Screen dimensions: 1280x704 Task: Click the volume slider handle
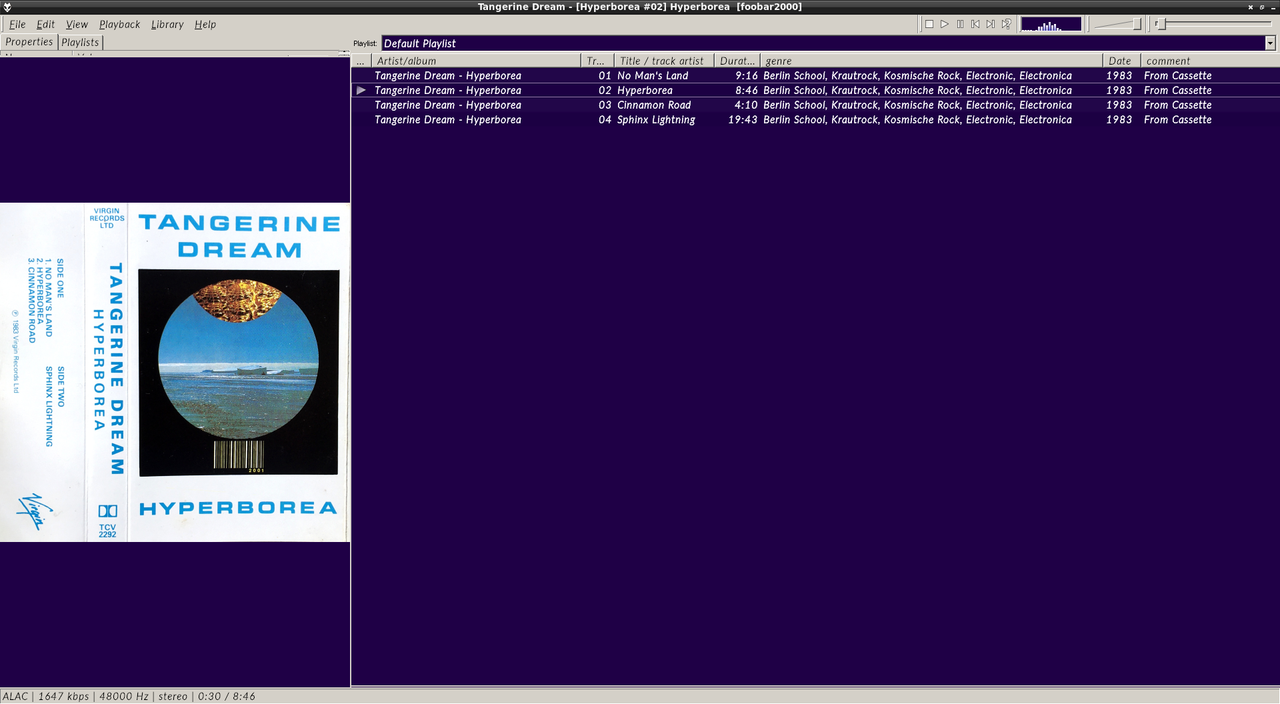click(1137, 24)
